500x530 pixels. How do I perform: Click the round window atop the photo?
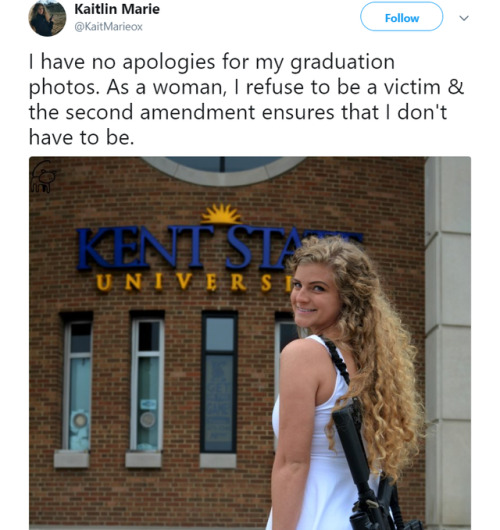(225, 171)
